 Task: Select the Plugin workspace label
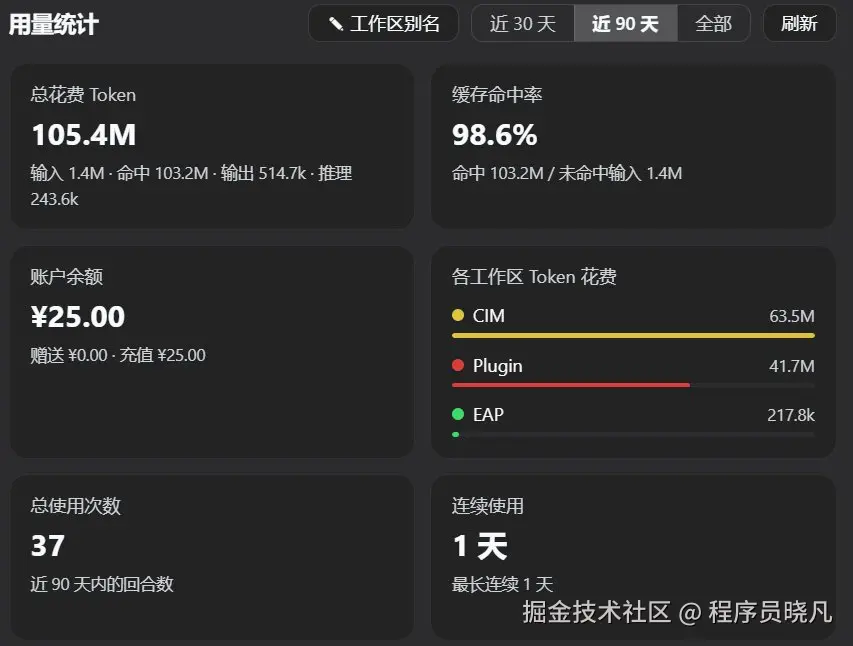click(x=498, y=366)
